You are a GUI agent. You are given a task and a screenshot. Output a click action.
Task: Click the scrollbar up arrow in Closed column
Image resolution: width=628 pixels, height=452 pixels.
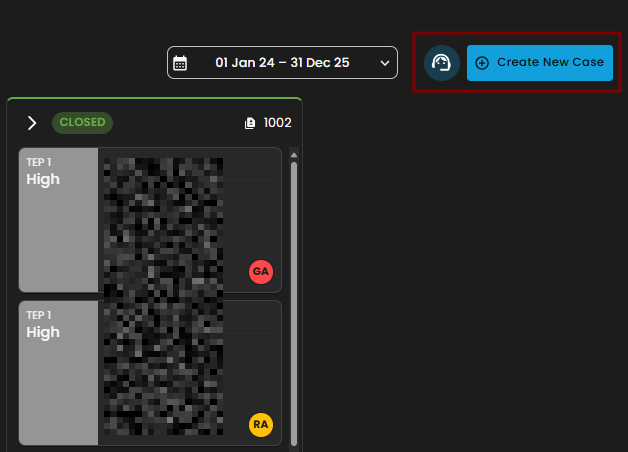294,154
